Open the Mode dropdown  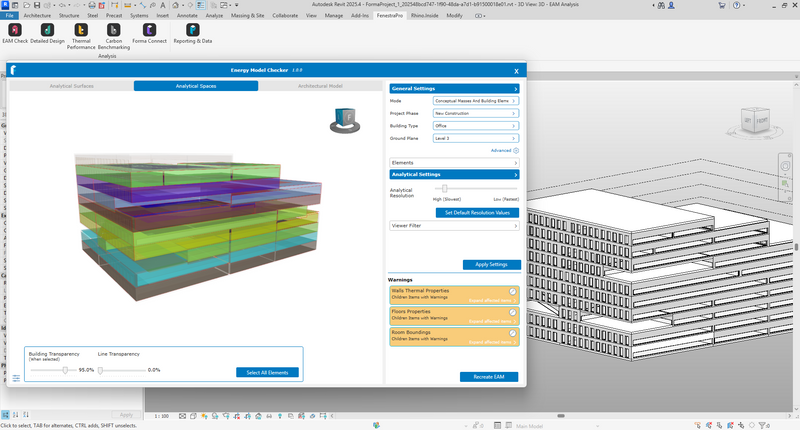476,101
